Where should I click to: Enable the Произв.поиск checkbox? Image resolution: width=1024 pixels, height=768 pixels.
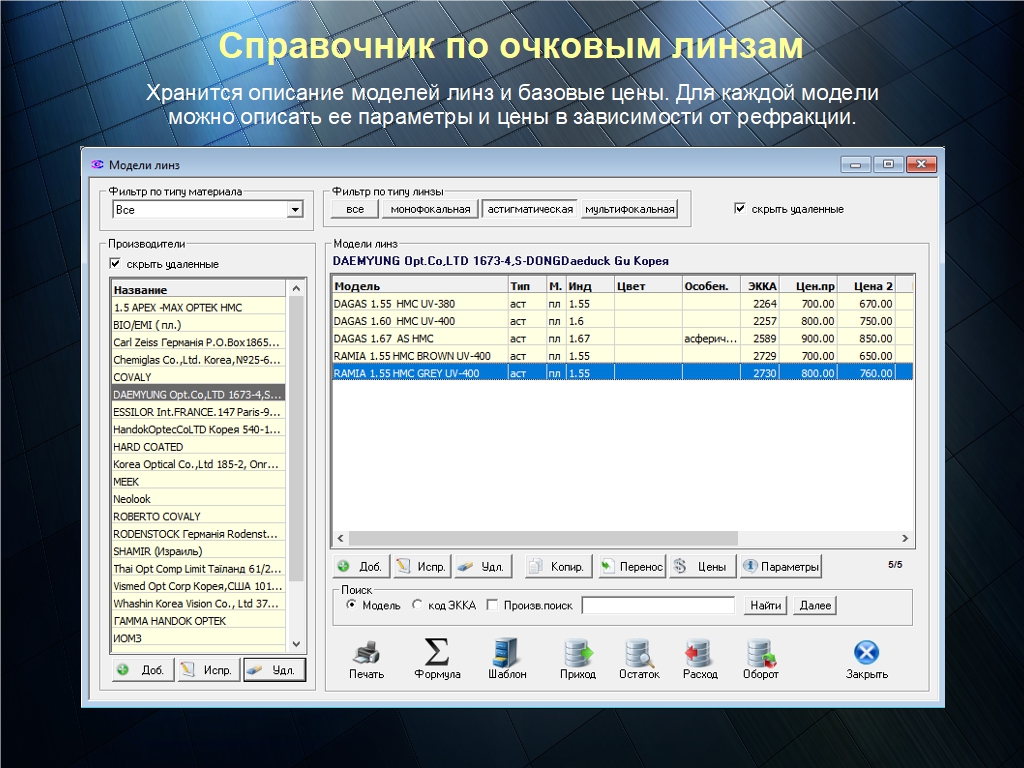(492, 605)
